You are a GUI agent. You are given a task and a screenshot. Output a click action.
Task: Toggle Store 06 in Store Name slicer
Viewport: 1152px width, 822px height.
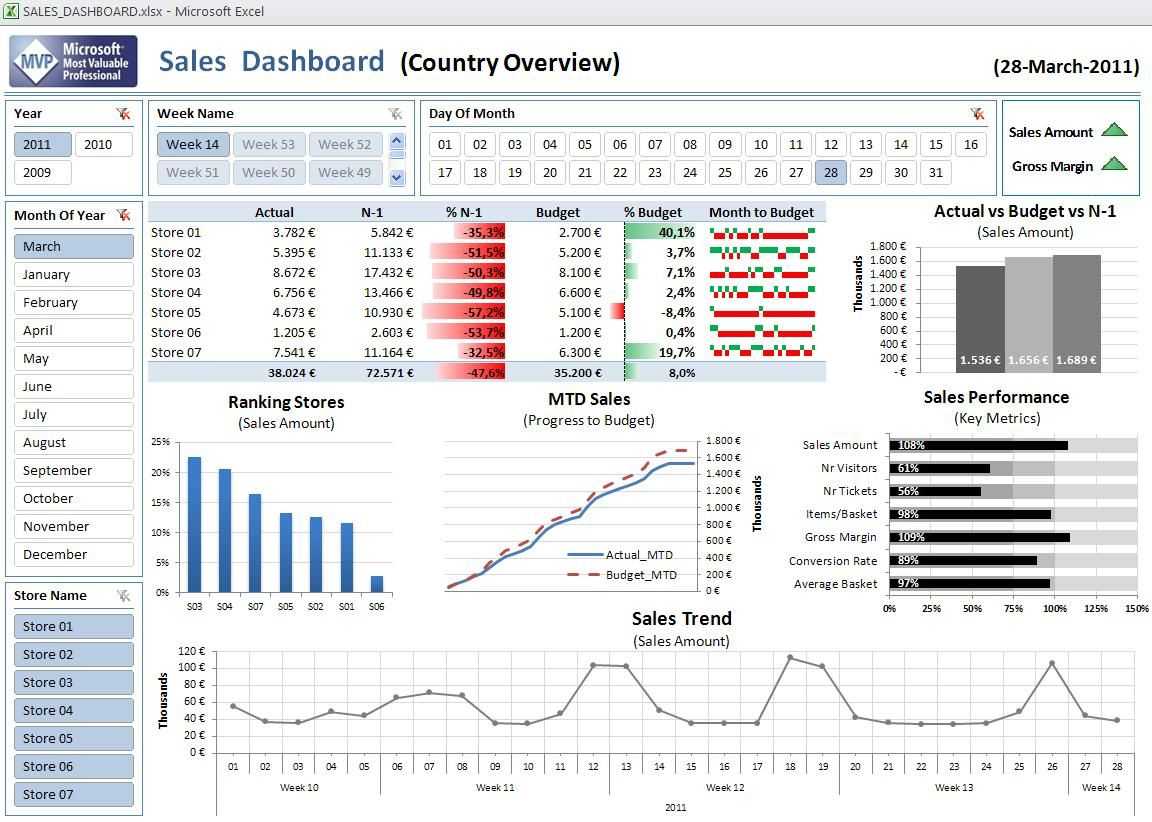coord(73,766)
